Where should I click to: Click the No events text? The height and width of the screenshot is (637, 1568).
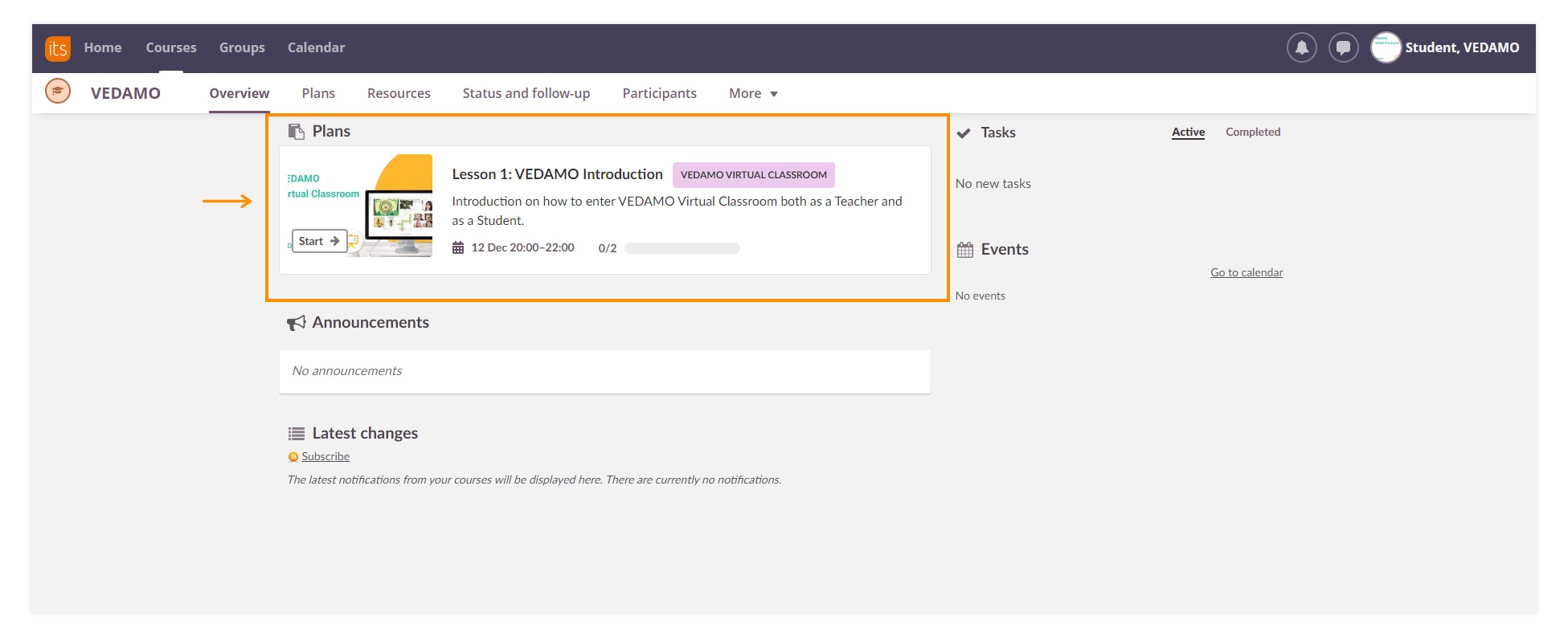coord(981,296)
